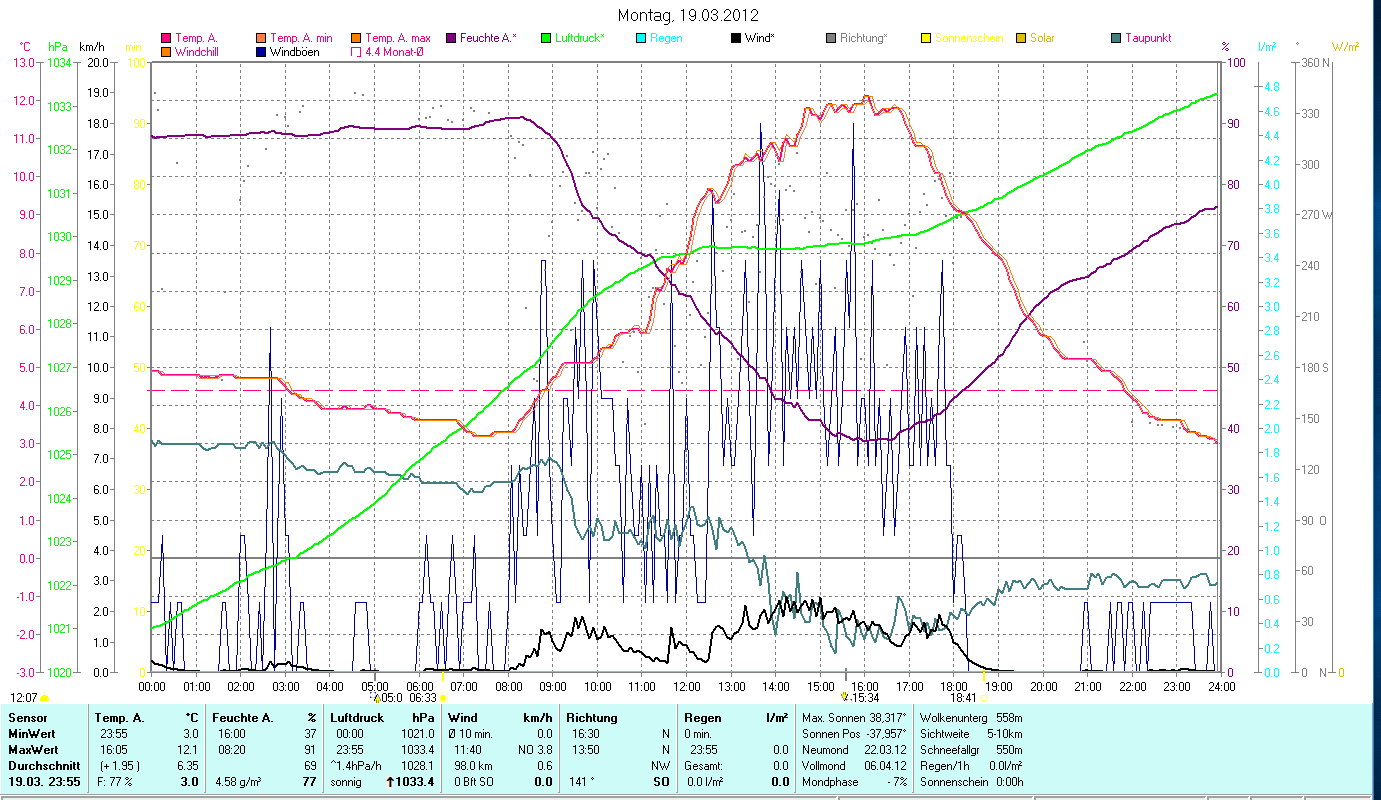Image resolution: width=1381 pixels, height=800 pixels.
Task: Click the gray Richtung* legend swatch
Action: [831, 38]
